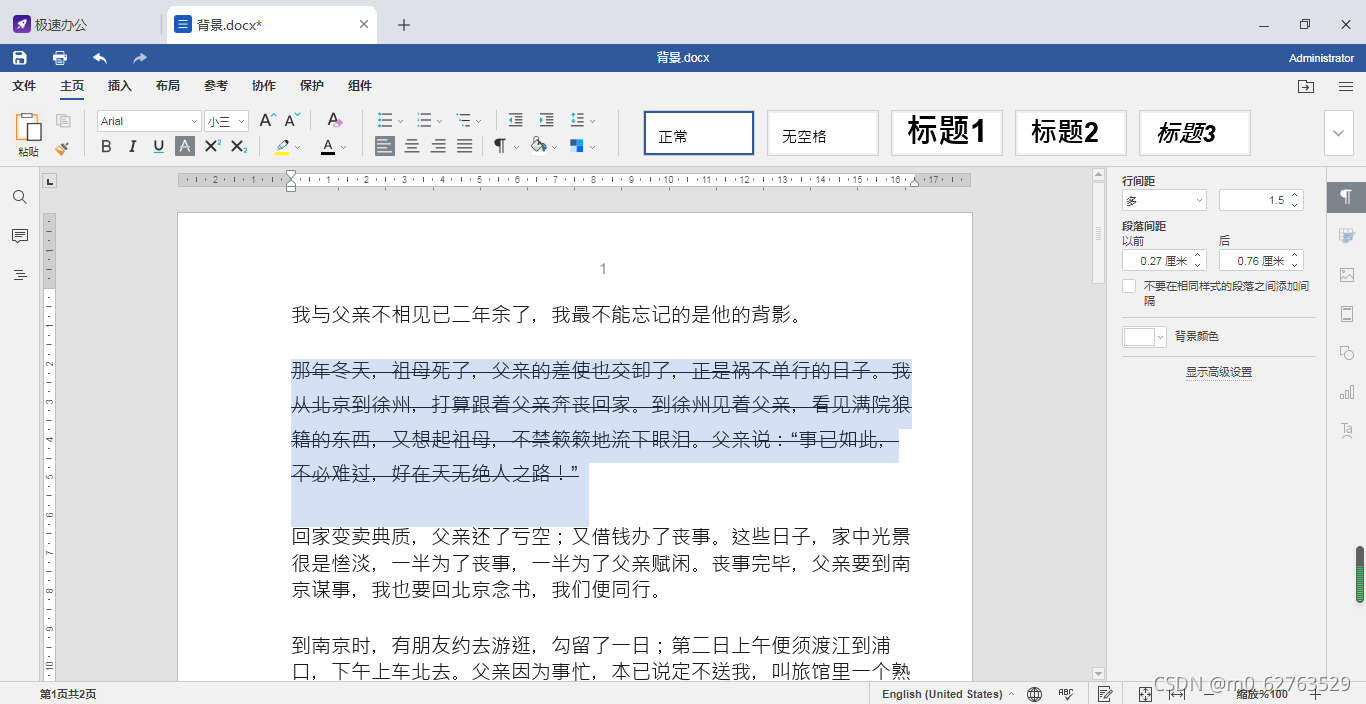Open English (United States) language selector
The width and height of the screenshot is (1366, 704).
tap(947, 694)
